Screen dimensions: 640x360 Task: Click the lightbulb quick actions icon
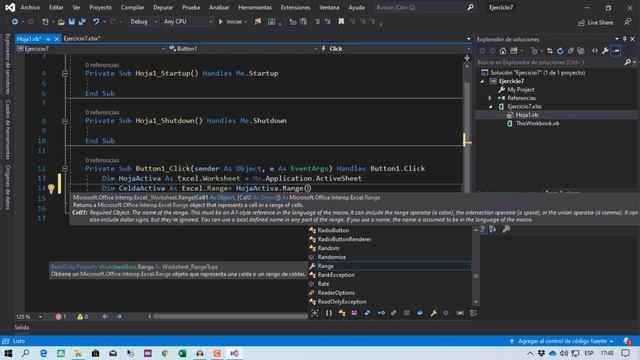point(51,189)
